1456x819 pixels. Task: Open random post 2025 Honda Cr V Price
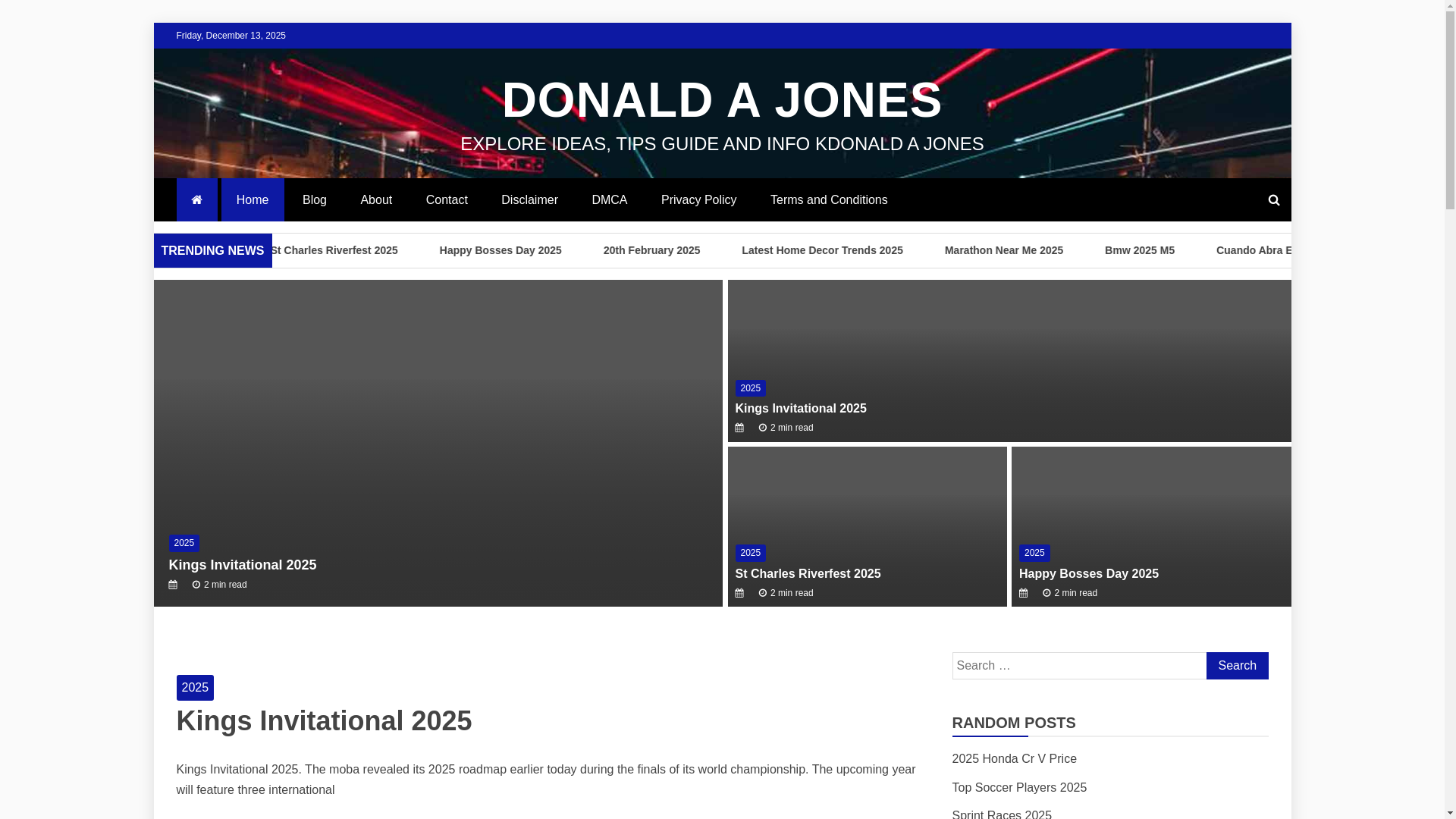point(1014,759)
